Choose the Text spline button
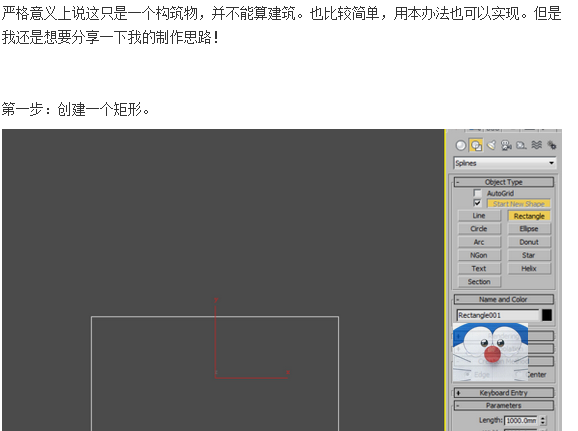This screenshot has width=578, height=431. pos(479,268)
